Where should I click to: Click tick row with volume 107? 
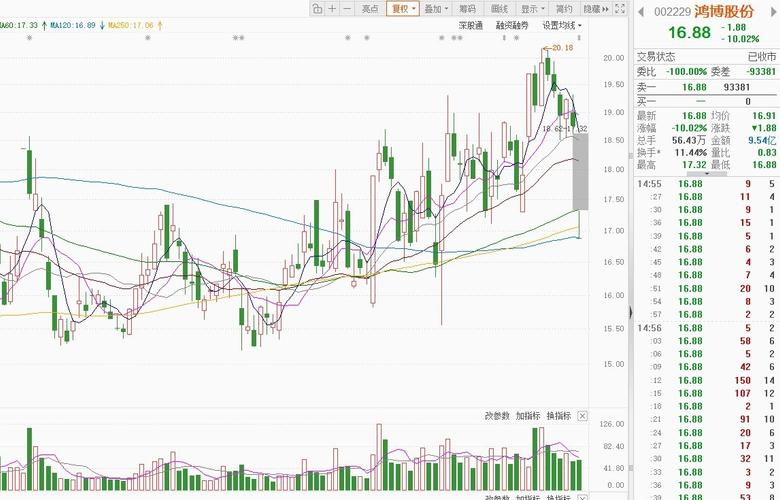click(707, 394)
